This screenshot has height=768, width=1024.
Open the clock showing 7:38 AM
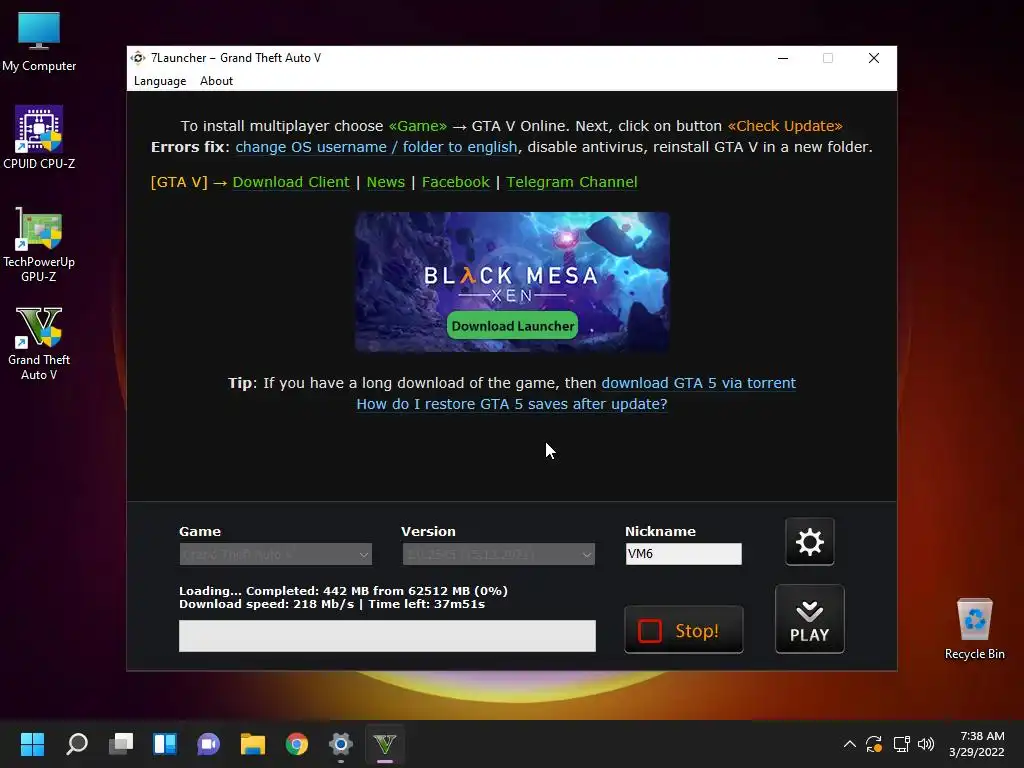[977, 744]
